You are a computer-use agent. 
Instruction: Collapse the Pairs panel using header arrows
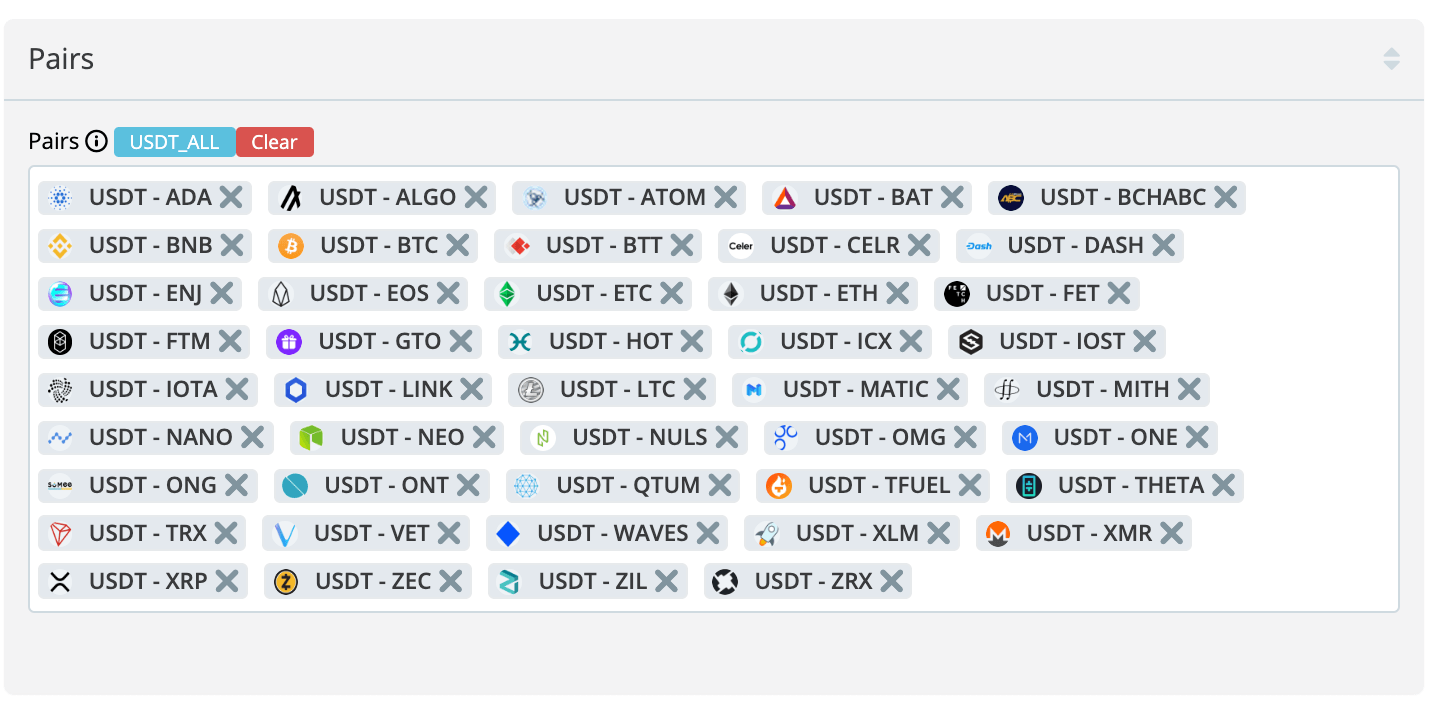click(x=1391, y=59)
